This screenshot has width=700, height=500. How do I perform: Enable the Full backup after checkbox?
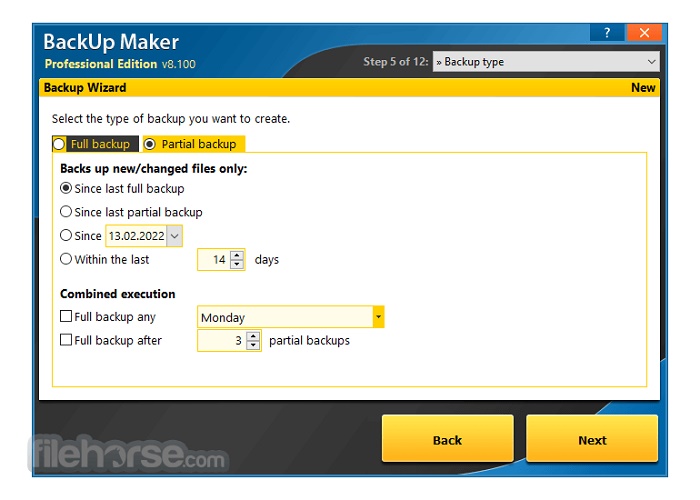(x=66, y=340)
